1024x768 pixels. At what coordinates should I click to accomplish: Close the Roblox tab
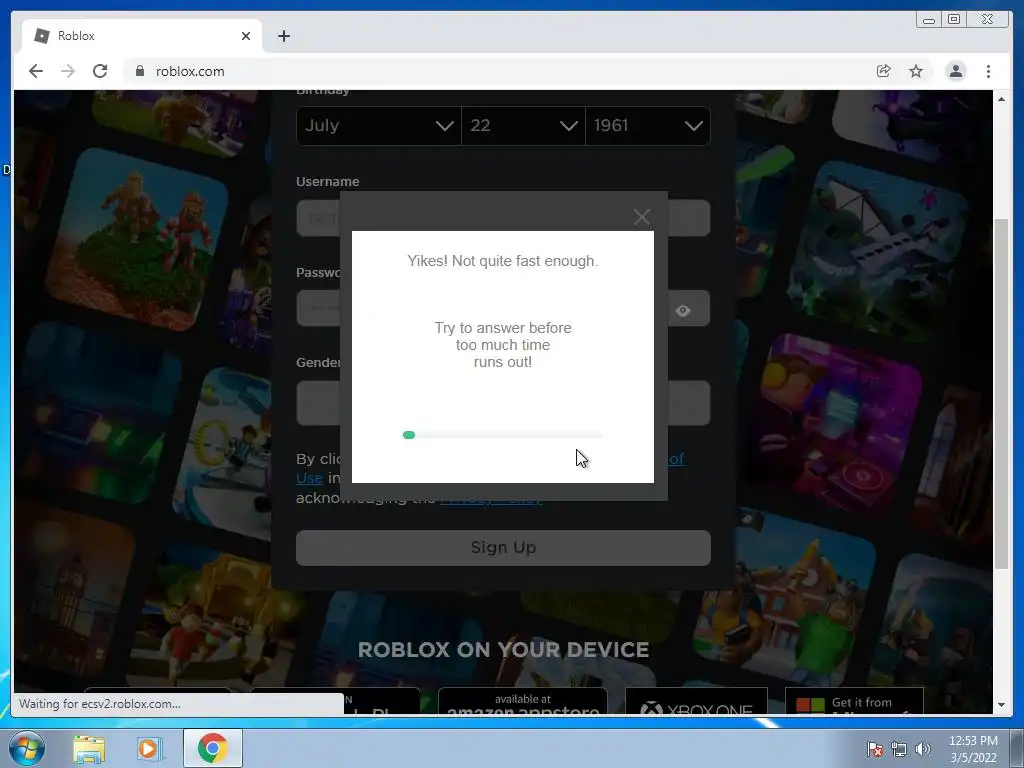(246, 36)
